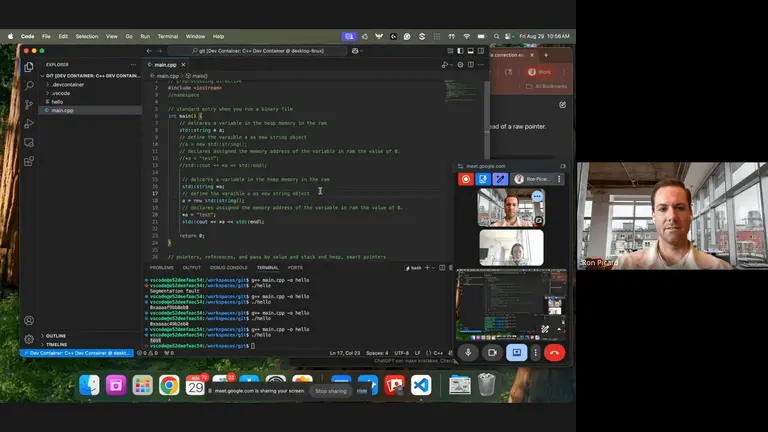Open the Run and Debug view
Viewport: 768px width, 432px height.
[x=29, y=123]
